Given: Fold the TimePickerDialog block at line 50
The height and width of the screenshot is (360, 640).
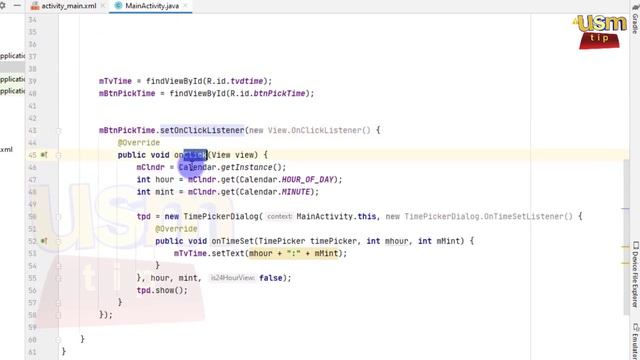Looking at the screenshot, I should (58, 216).
